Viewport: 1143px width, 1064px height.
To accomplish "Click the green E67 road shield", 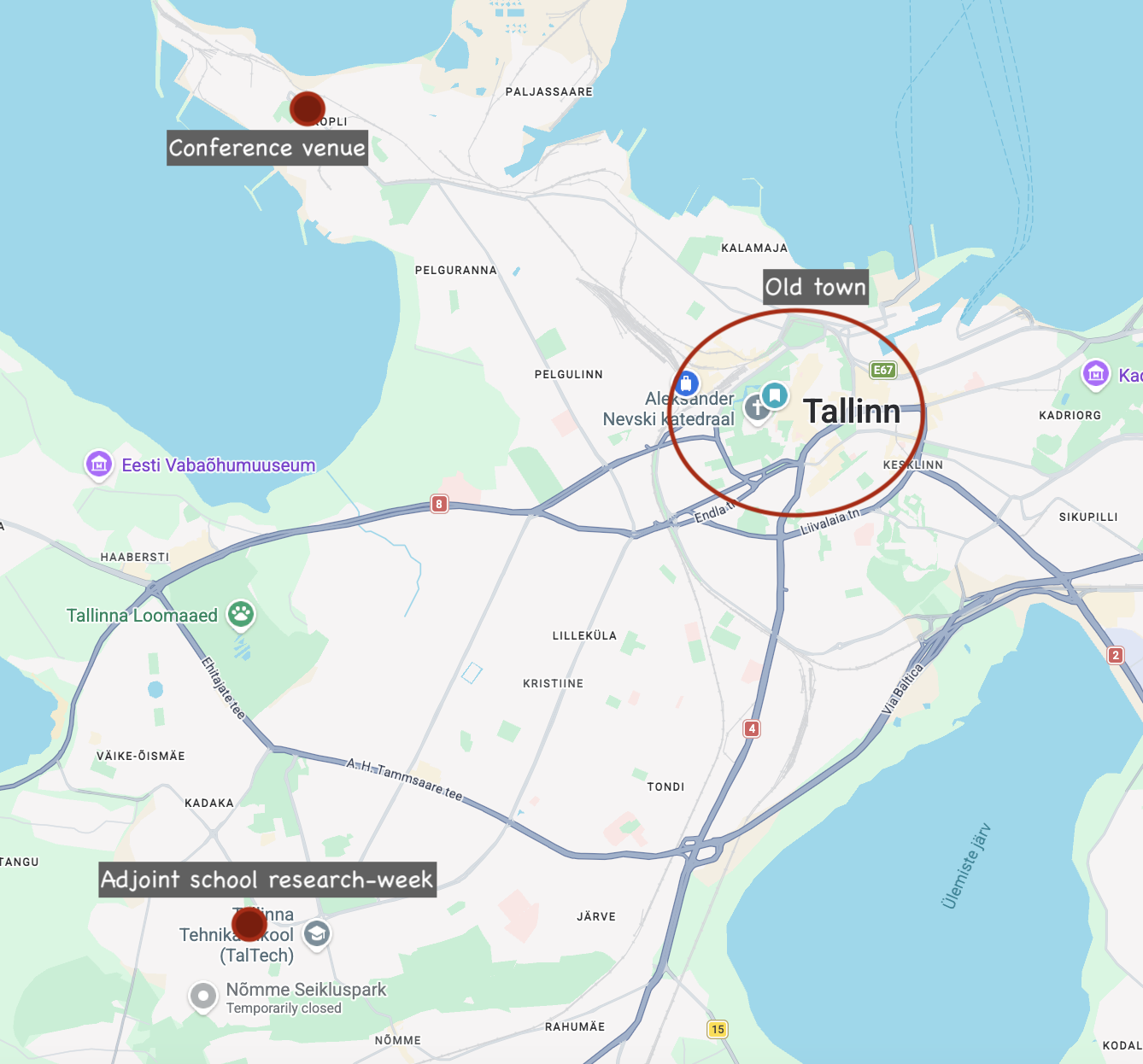I will pyautogui.click(x=882, y=370).
